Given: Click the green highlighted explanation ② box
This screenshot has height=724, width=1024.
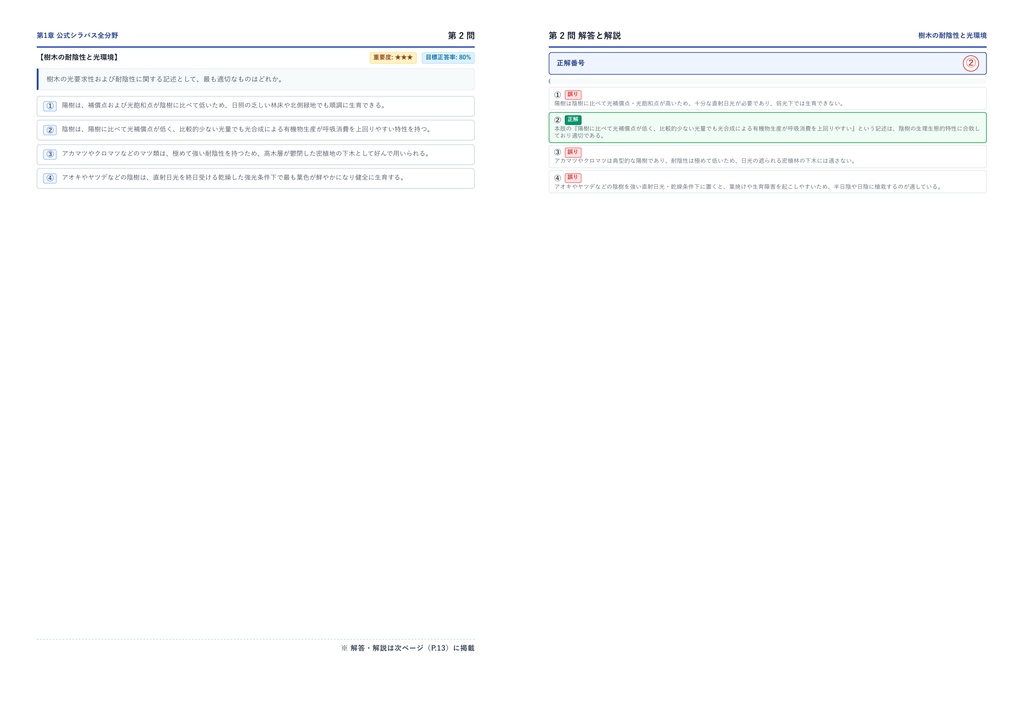Looking at the screenshot, I should click(x=767, y=127).
